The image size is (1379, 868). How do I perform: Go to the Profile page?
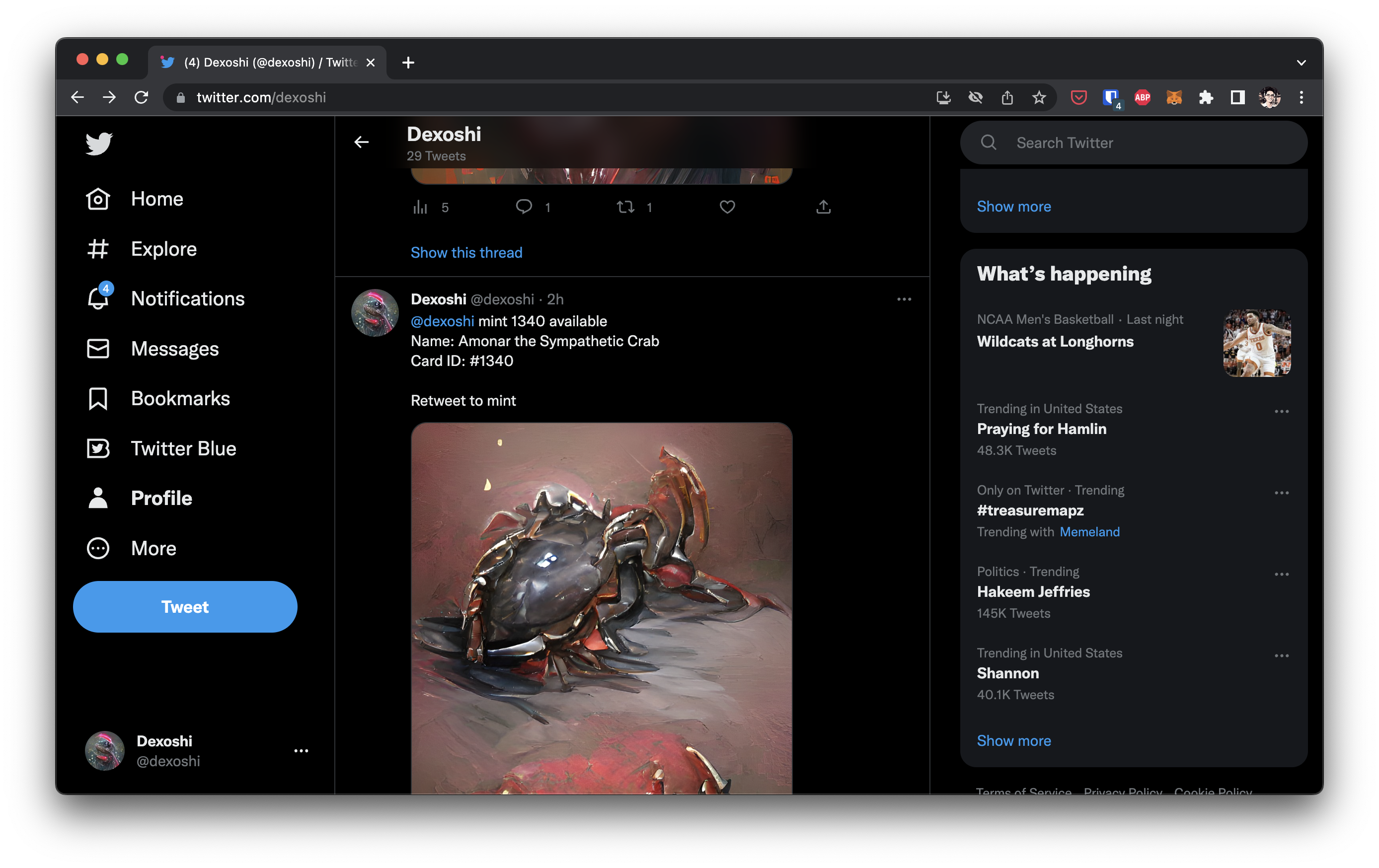tap(139, 498)
